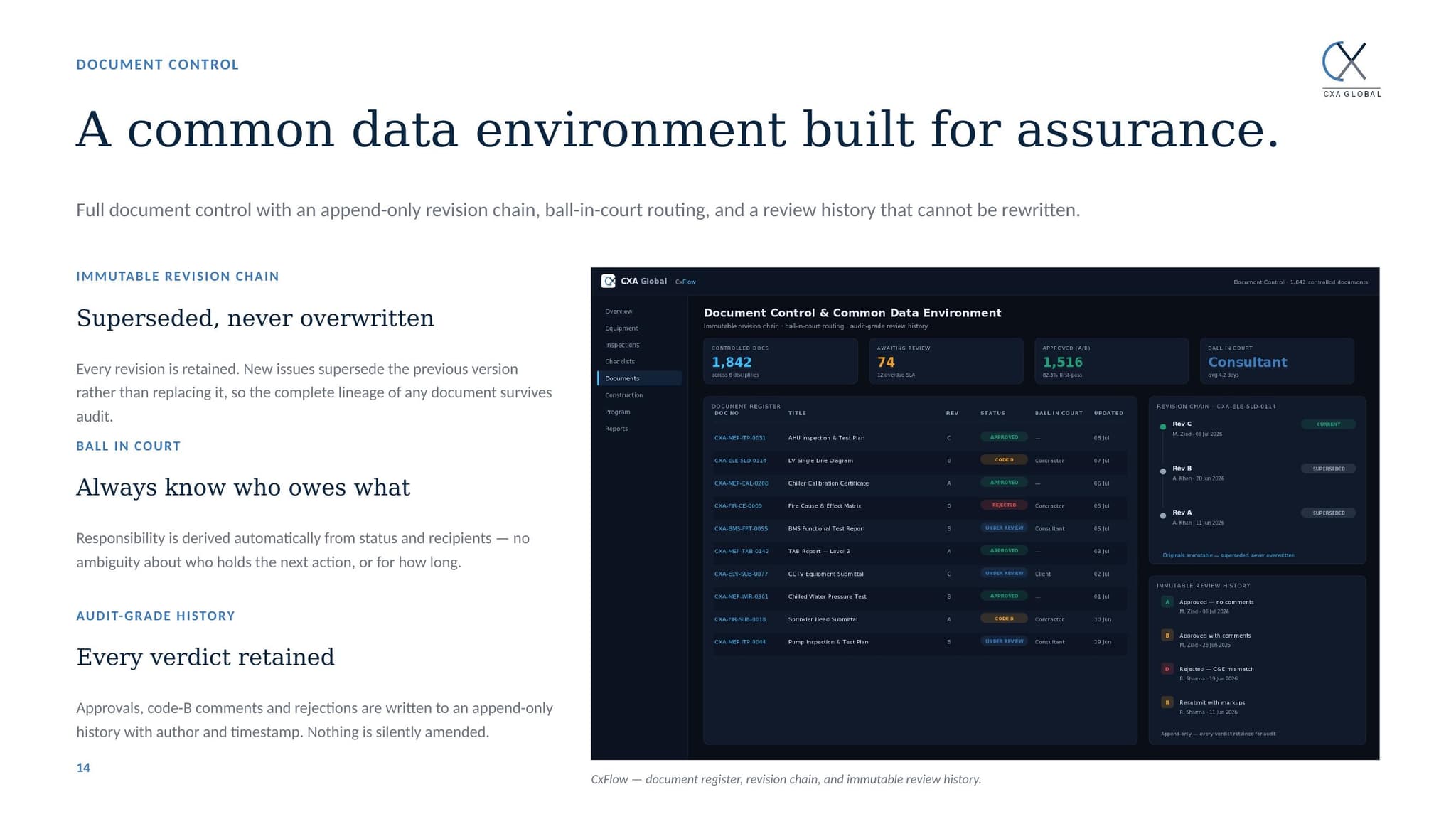The image size is (1456, 819).
Task: Click Code B badge for LV Single Line Diagram
Action: (1004, 460)
